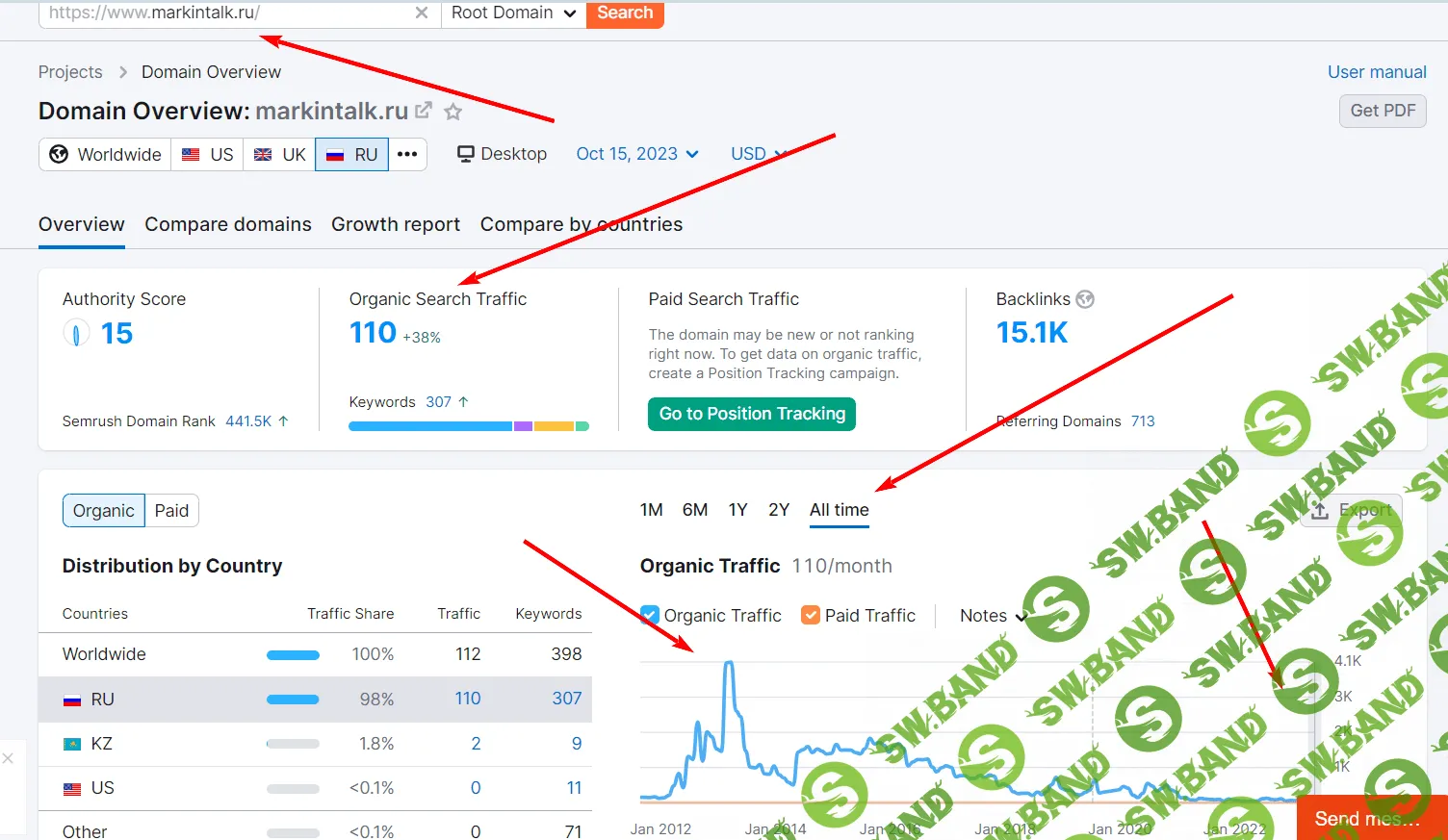Viewport: 1448px width, 840px height.
Task: Click the domain URL input field
Action: [226, 13]
